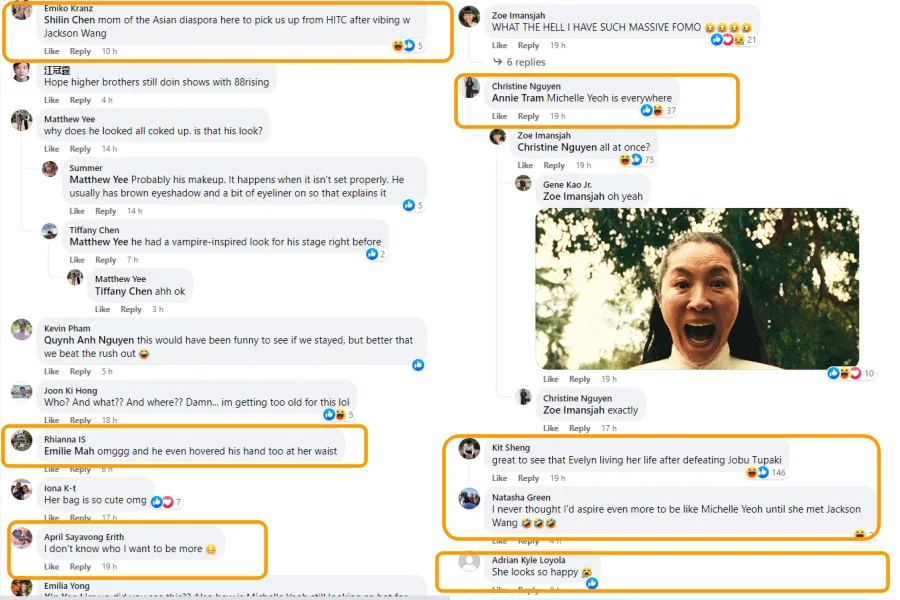Like April Sayavong Erith's comment
The width and height of the screenshot is (900, 600).
point(50,567)
